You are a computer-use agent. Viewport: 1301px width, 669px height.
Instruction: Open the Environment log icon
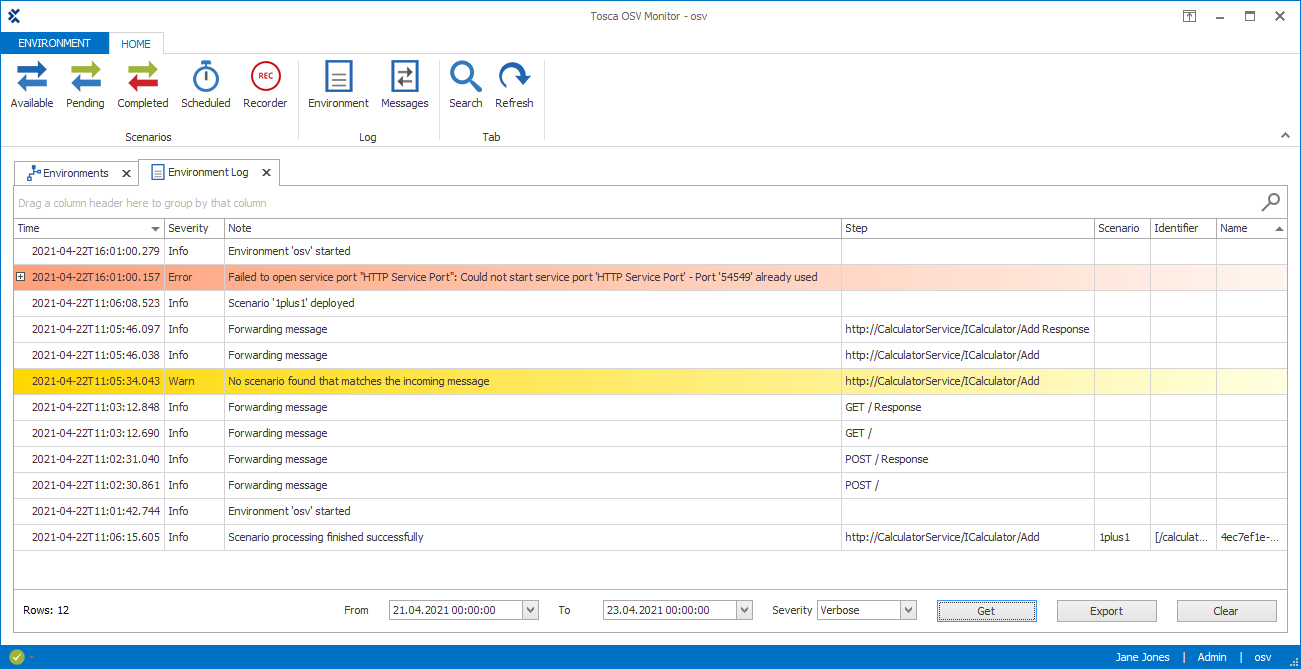(x=338, y=85)
